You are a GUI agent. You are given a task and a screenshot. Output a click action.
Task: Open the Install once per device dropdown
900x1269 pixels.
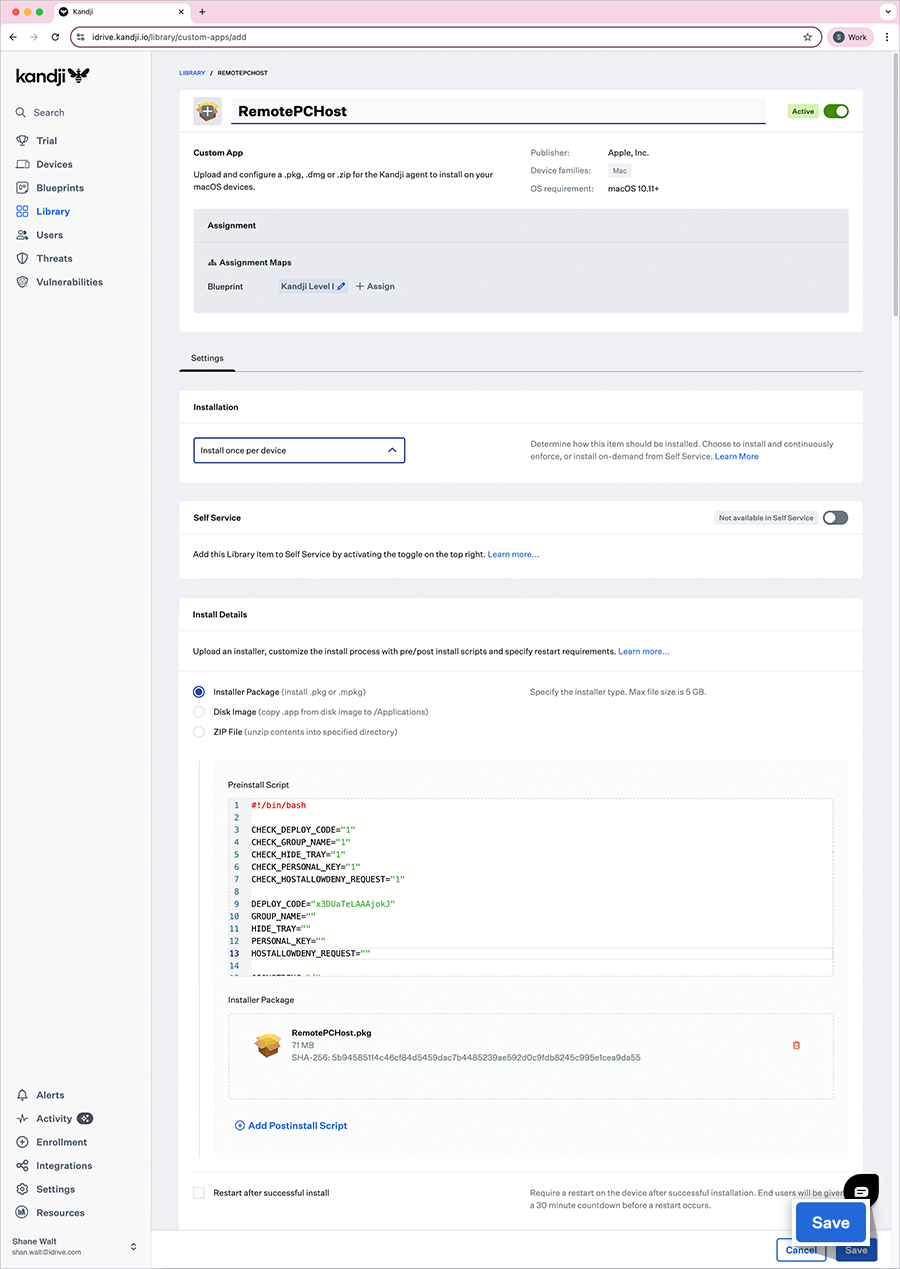[299, 451]
